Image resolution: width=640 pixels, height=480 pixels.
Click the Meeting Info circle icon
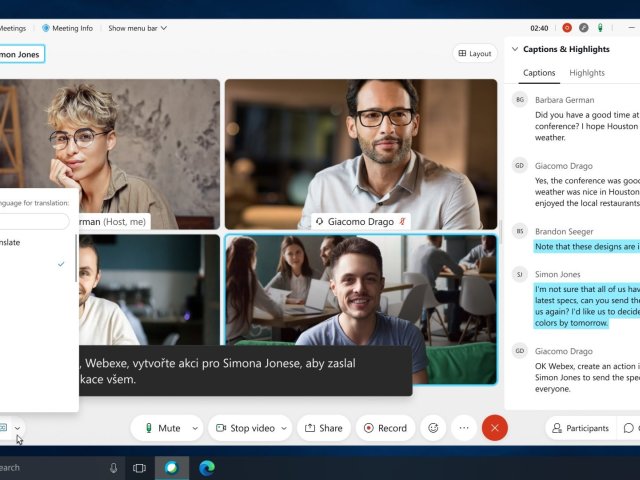[x=46, y=28]
